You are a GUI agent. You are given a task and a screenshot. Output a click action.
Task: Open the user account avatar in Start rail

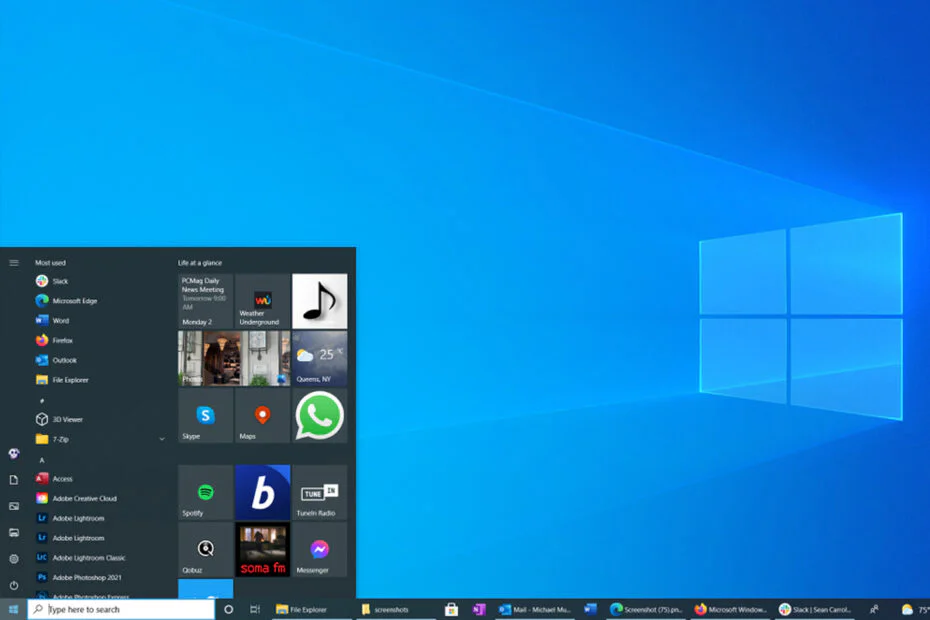pyautogui.click(x=14, y=454)
